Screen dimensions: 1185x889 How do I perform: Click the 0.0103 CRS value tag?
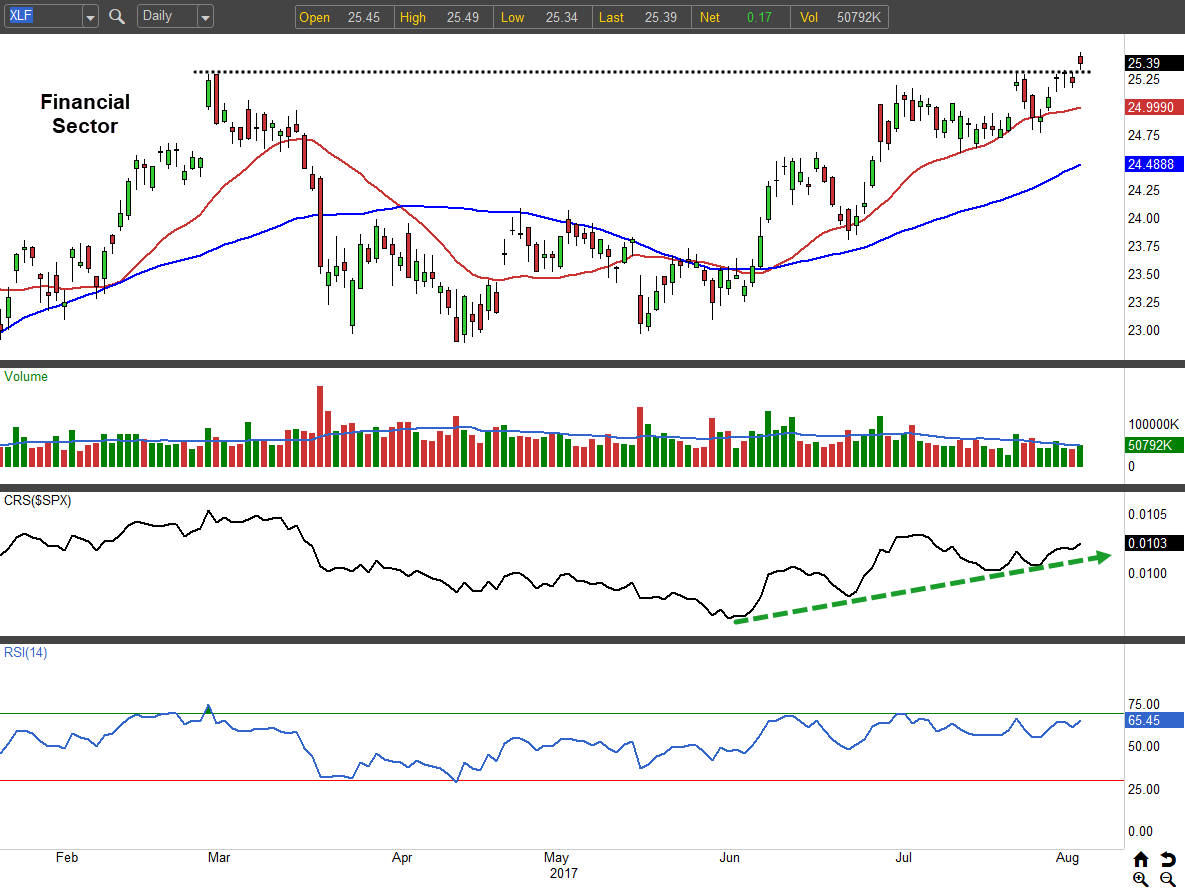1154,543
